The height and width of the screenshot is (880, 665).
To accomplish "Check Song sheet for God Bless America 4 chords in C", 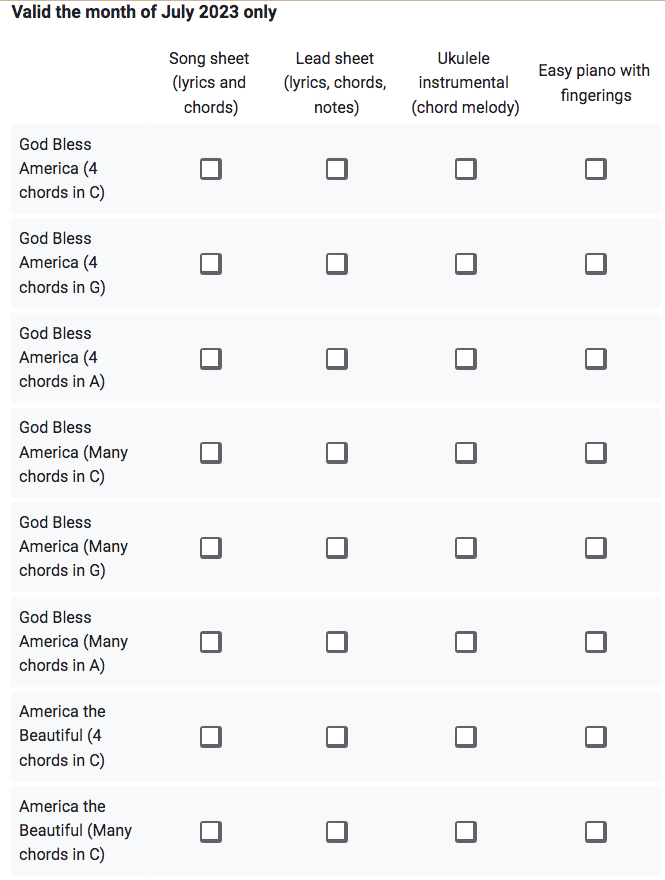I will click(x=210, y=169).
